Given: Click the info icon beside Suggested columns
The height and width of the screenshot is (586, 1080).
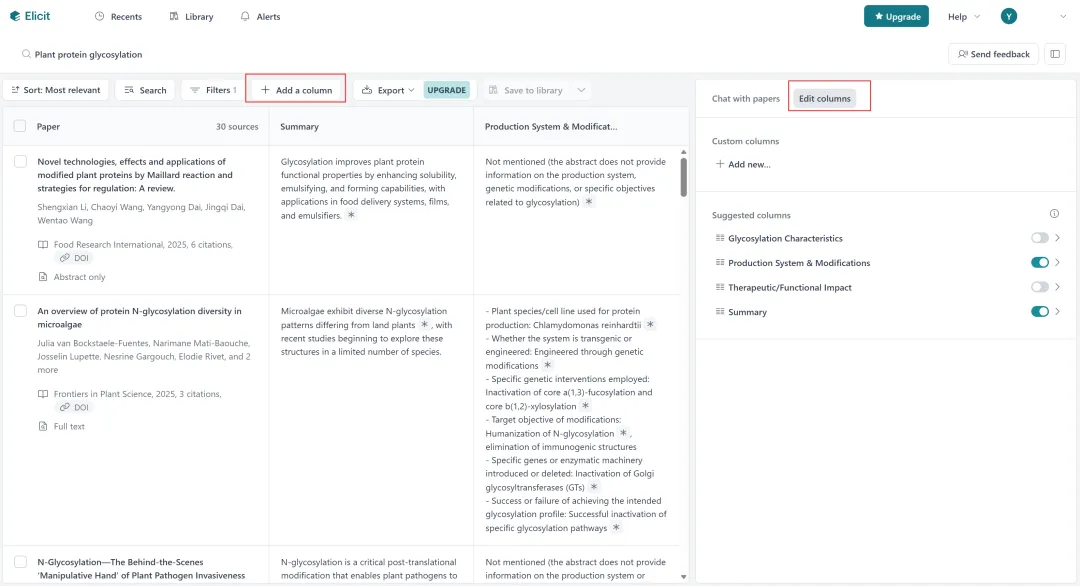Looking at the screenshot, I should point(1054,214).
